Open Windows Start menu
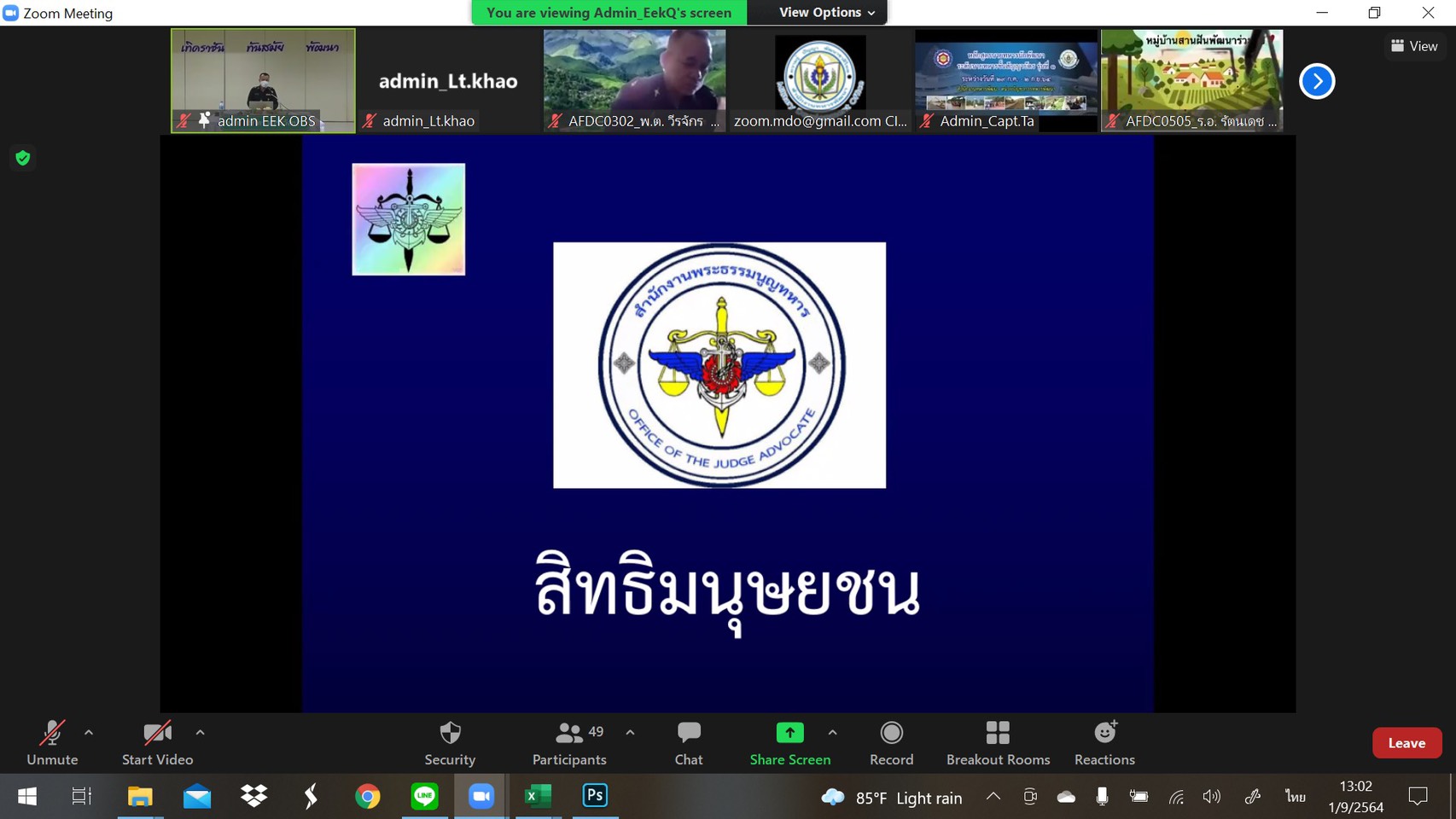 [27, 797]
